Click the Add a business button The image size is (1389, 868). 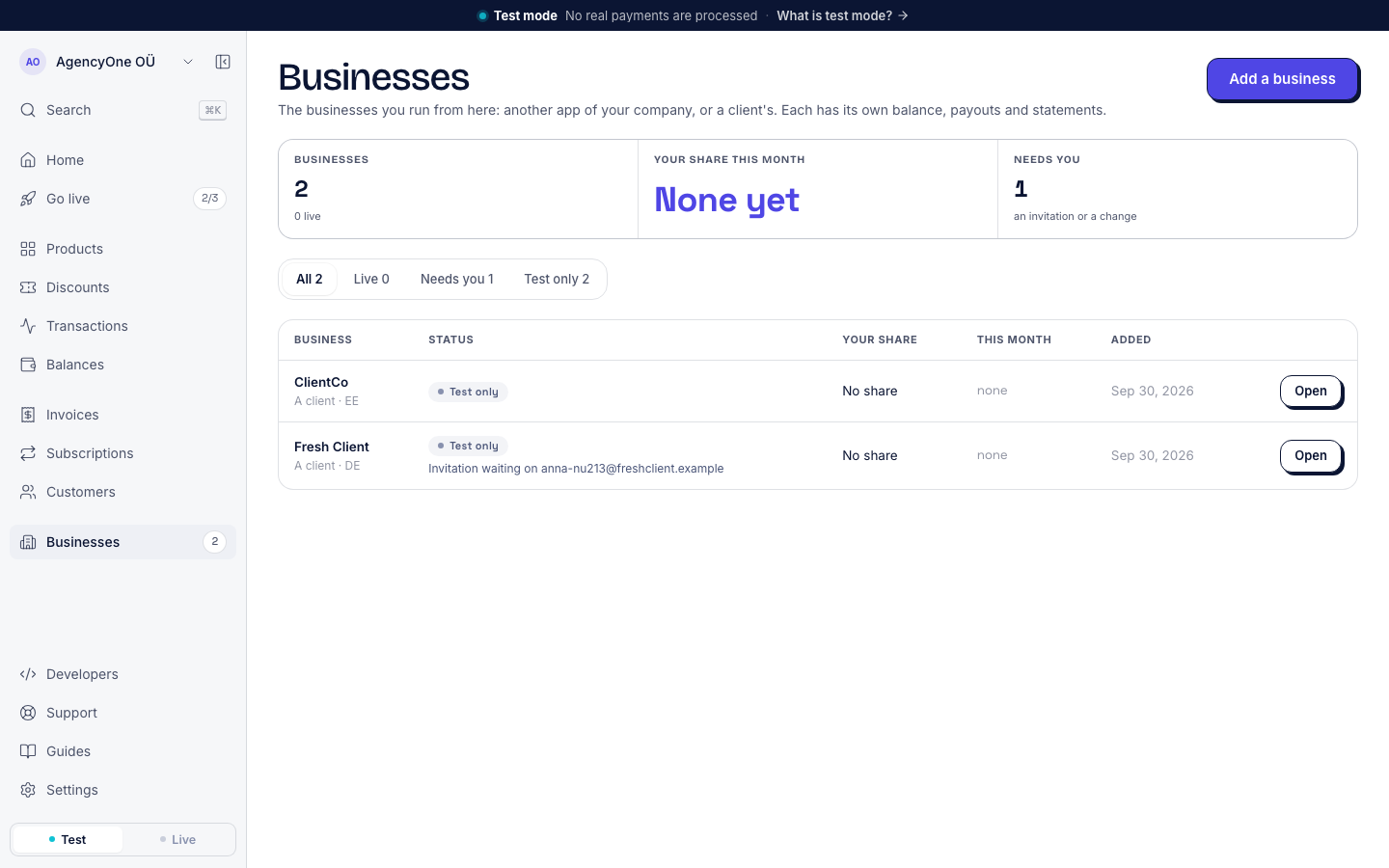tap(1282, 79)
